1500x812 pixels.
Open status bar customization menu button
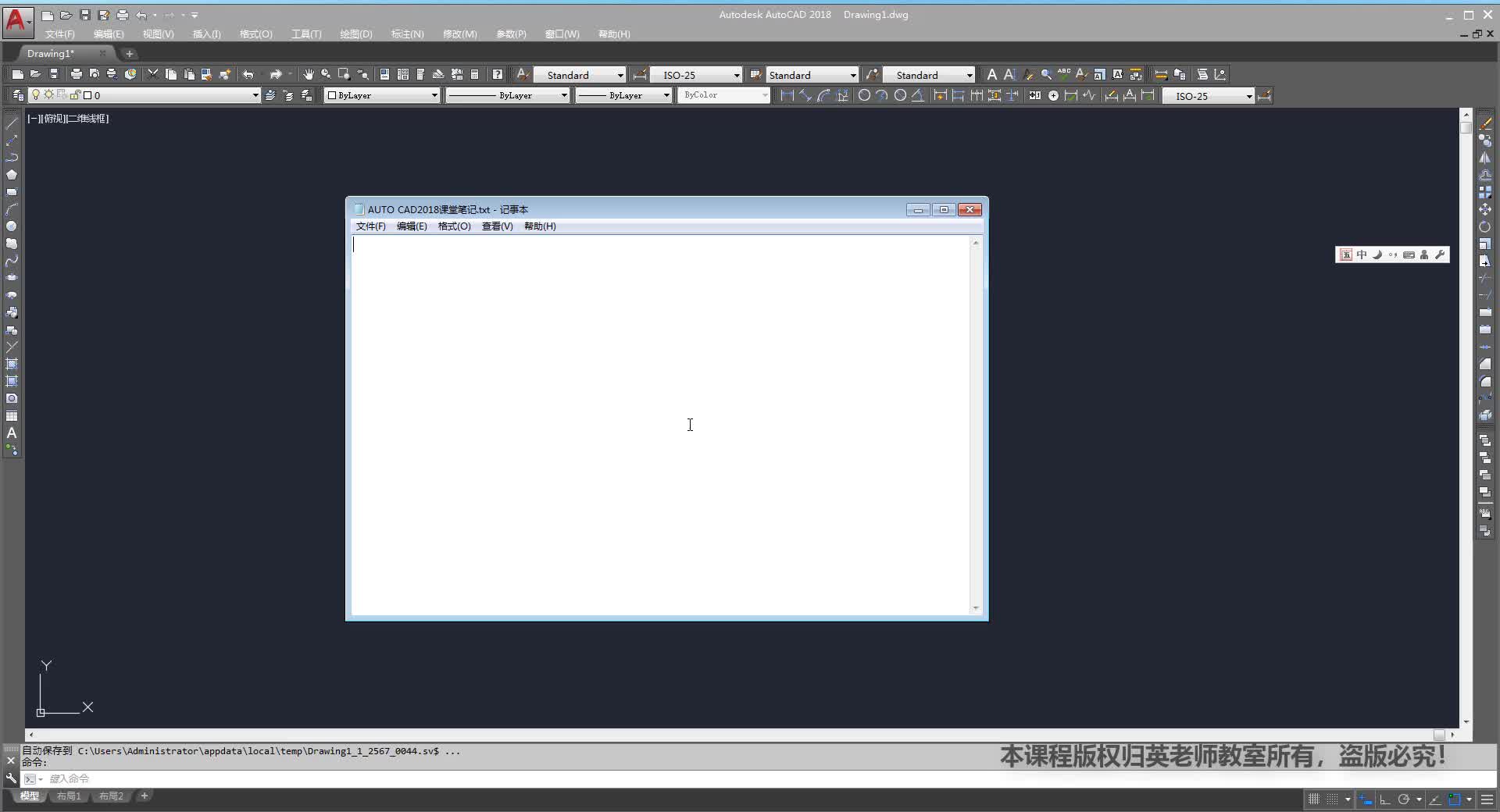[x=1487, y=799]
